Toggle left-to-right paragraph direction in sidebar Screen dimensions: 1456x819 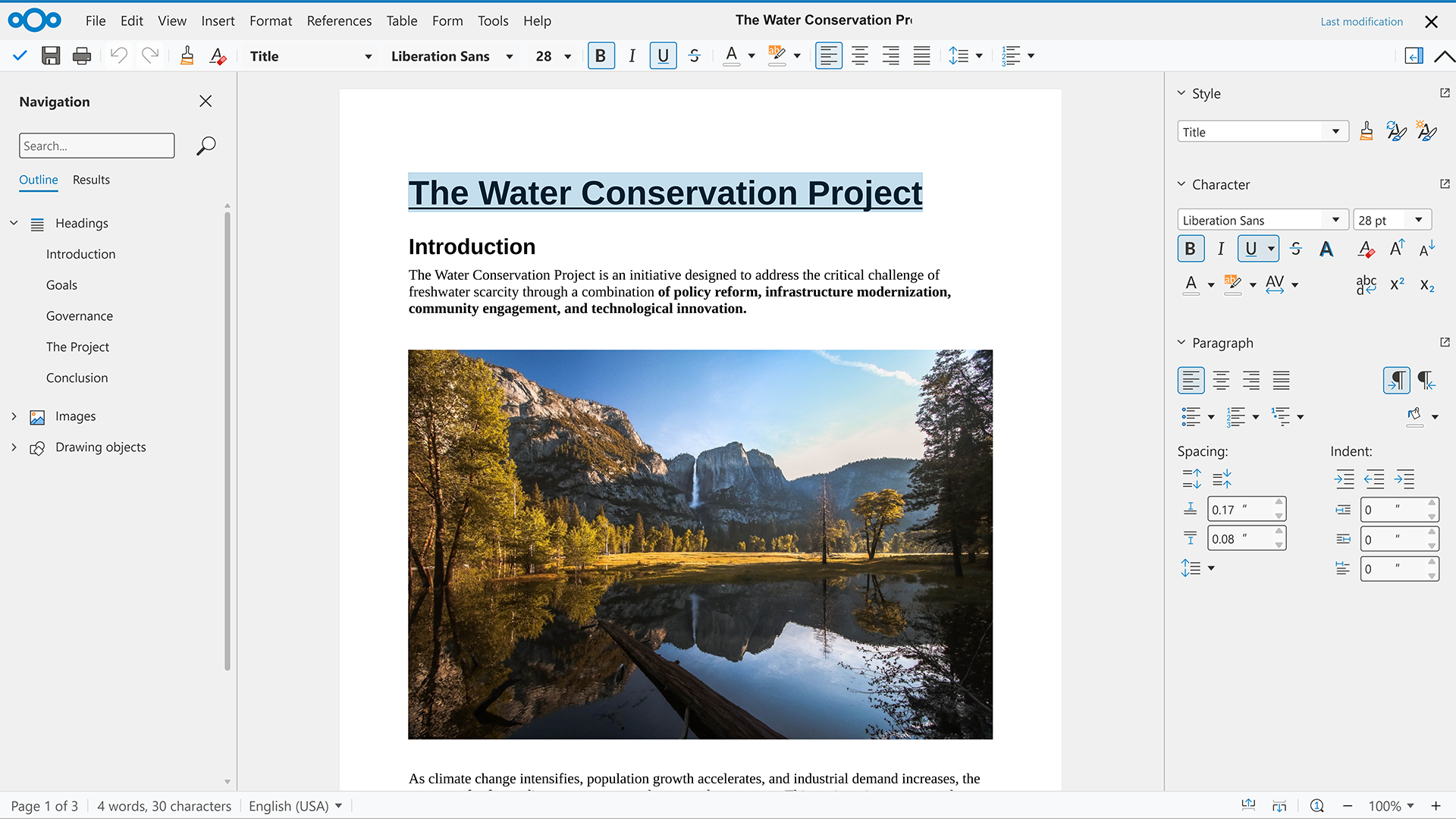1396,380
